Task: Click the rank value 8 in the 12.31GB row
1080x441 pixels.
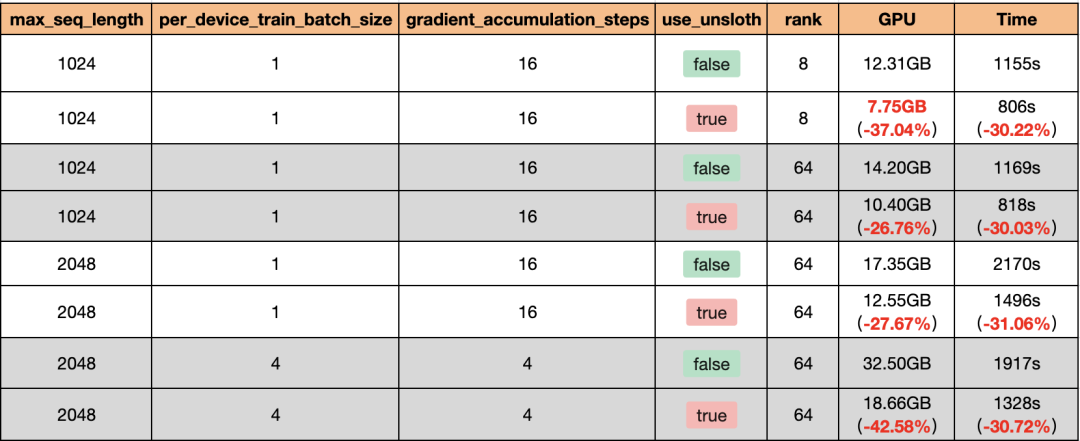Action: [x=803, y=65]
